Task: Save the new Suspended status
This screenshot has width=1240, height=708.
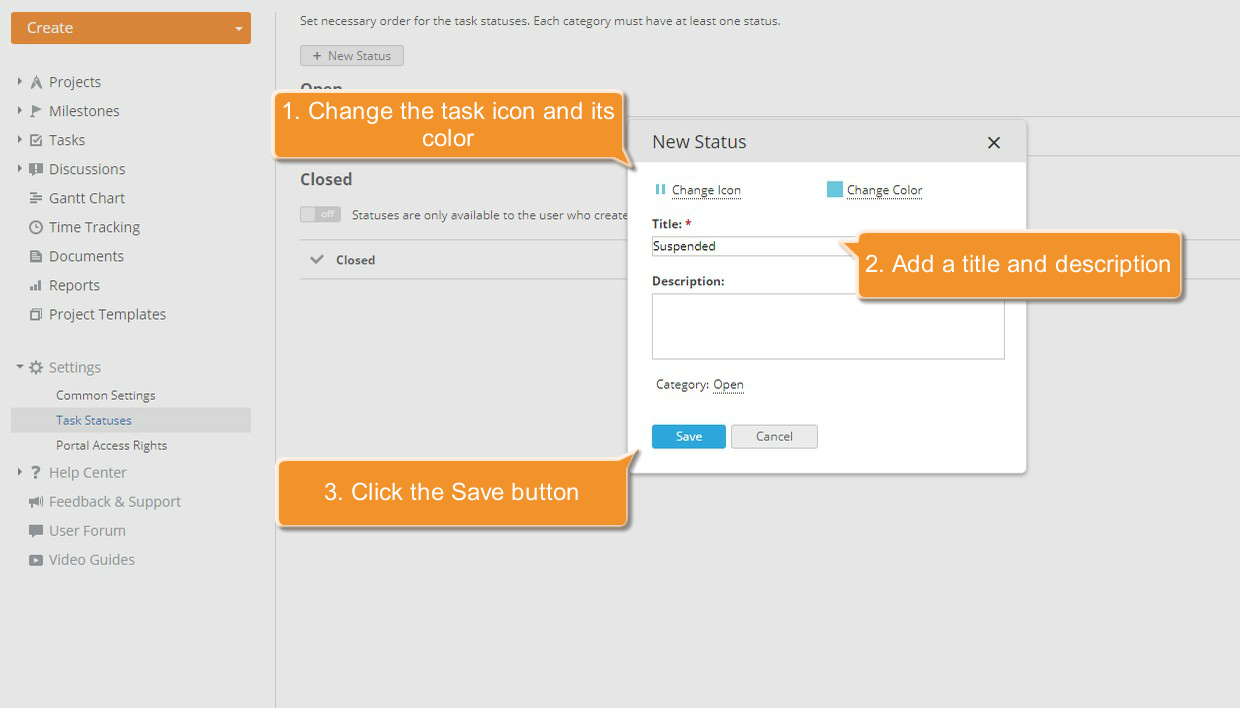Action: point(688,436)
